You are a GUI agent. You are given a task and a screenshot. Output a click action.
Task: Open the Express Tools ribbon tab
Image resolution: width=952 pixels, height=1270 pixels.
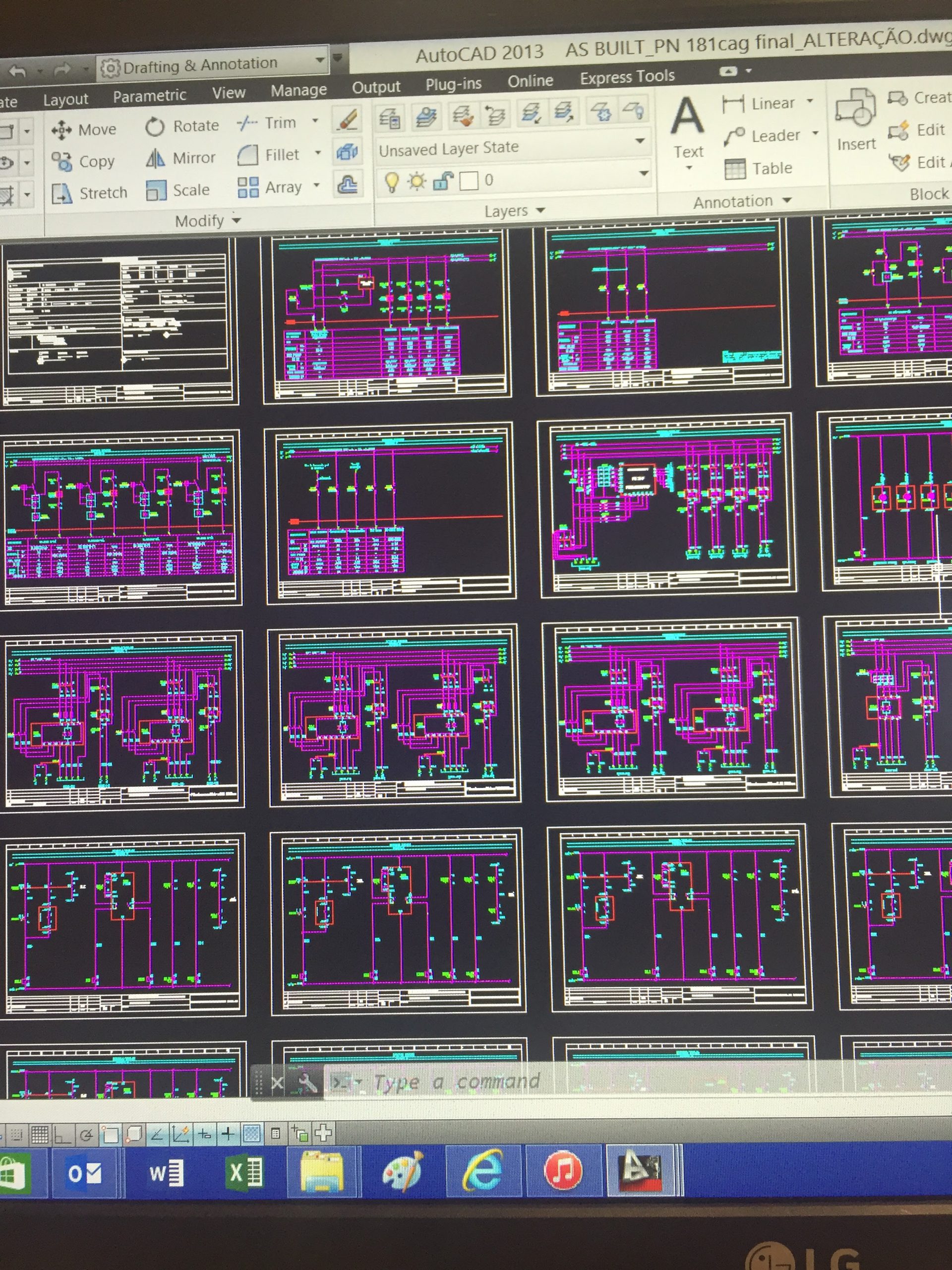[627, 76]
